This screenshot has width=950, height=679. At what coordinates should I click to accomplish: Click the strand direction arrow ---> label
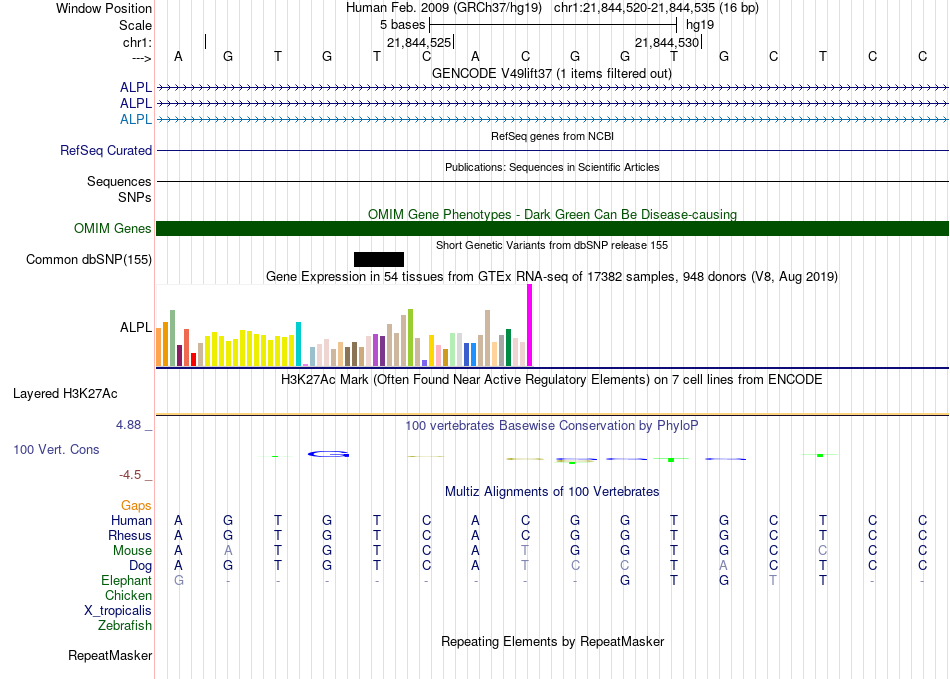pos(141,58)
